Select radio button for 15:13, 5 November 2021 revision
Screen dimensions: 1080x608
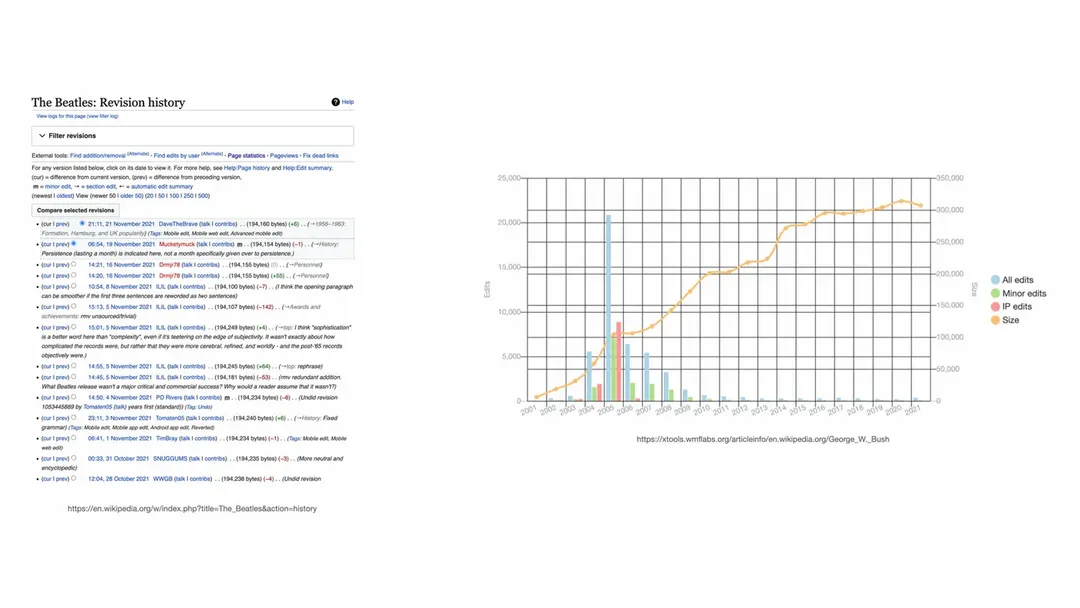click(x=74, y=306)
